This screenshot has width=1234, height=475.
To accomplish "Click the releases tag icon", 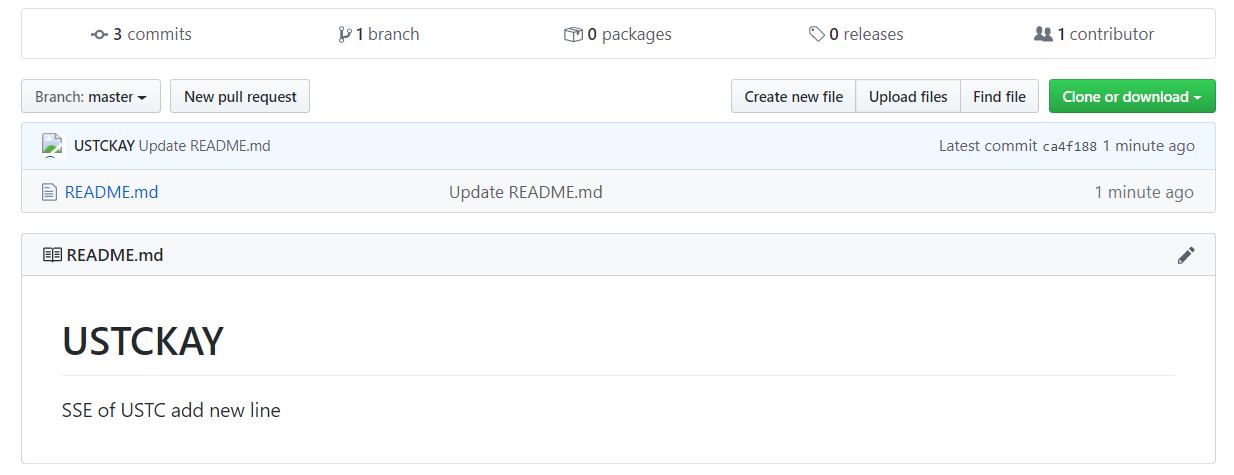I will tap(817, 35).
